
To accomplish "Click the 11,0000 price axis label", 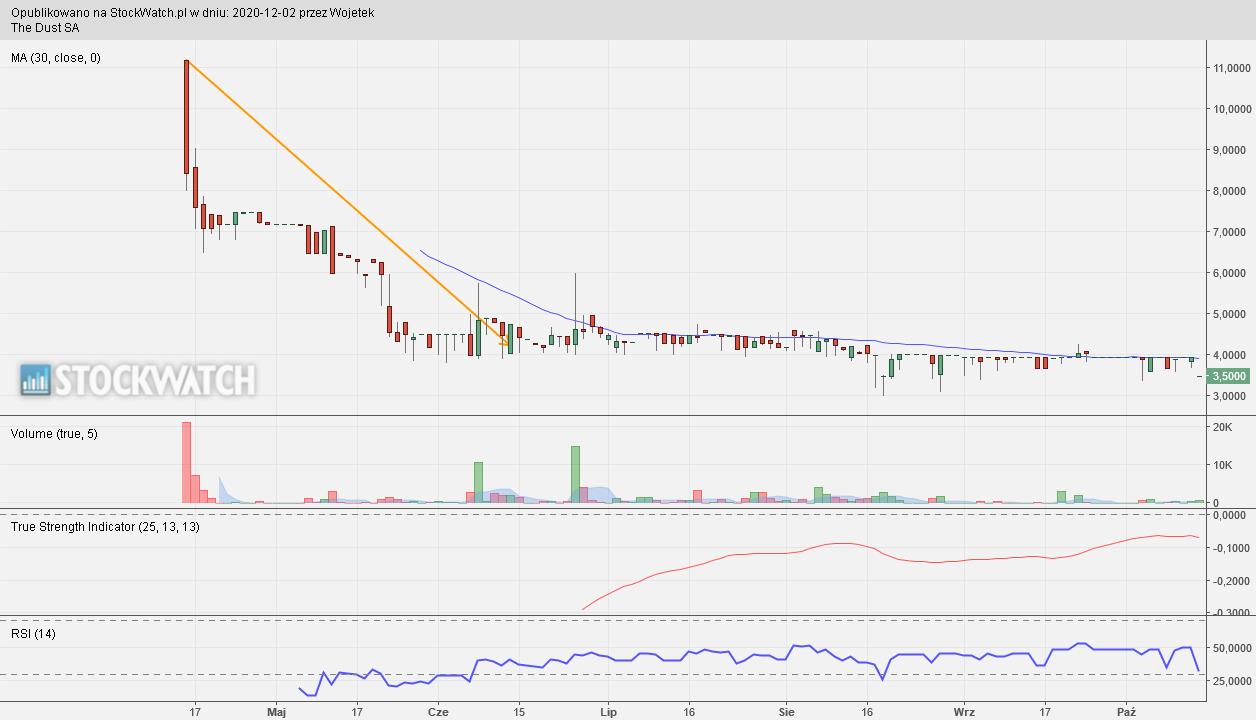I will point(1231,68).
